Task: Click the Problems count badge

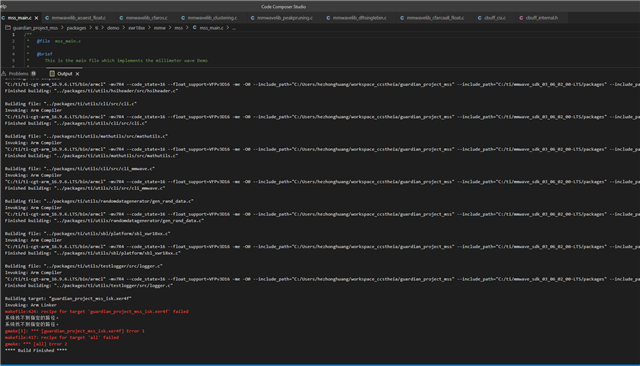Action: 33,74
